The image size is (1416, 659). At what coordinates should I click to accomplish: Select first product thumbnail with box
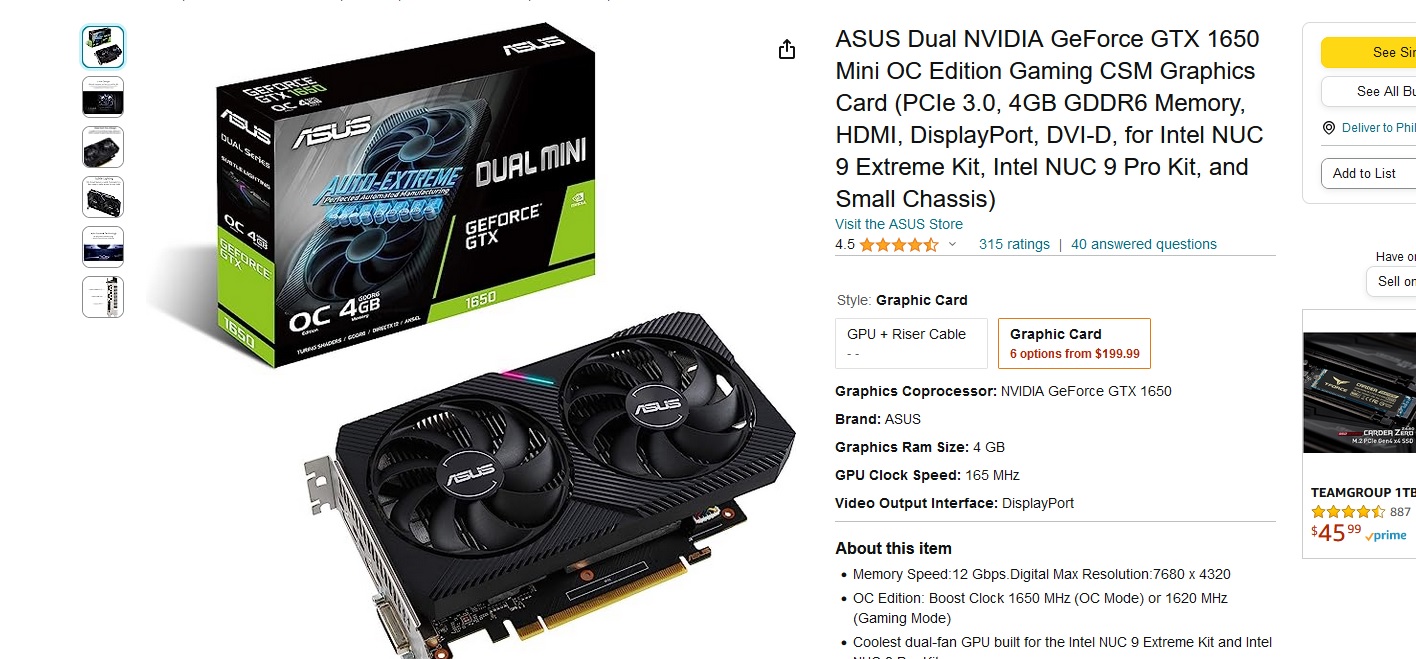(103, 47)
